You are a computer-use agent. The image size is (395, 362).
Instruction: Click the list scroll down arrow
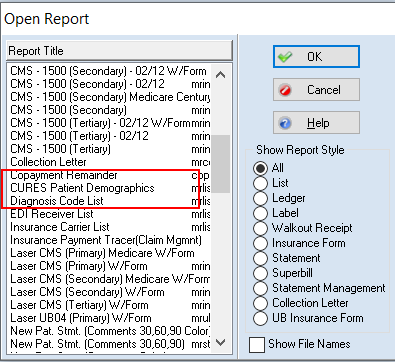coord(221,342)
